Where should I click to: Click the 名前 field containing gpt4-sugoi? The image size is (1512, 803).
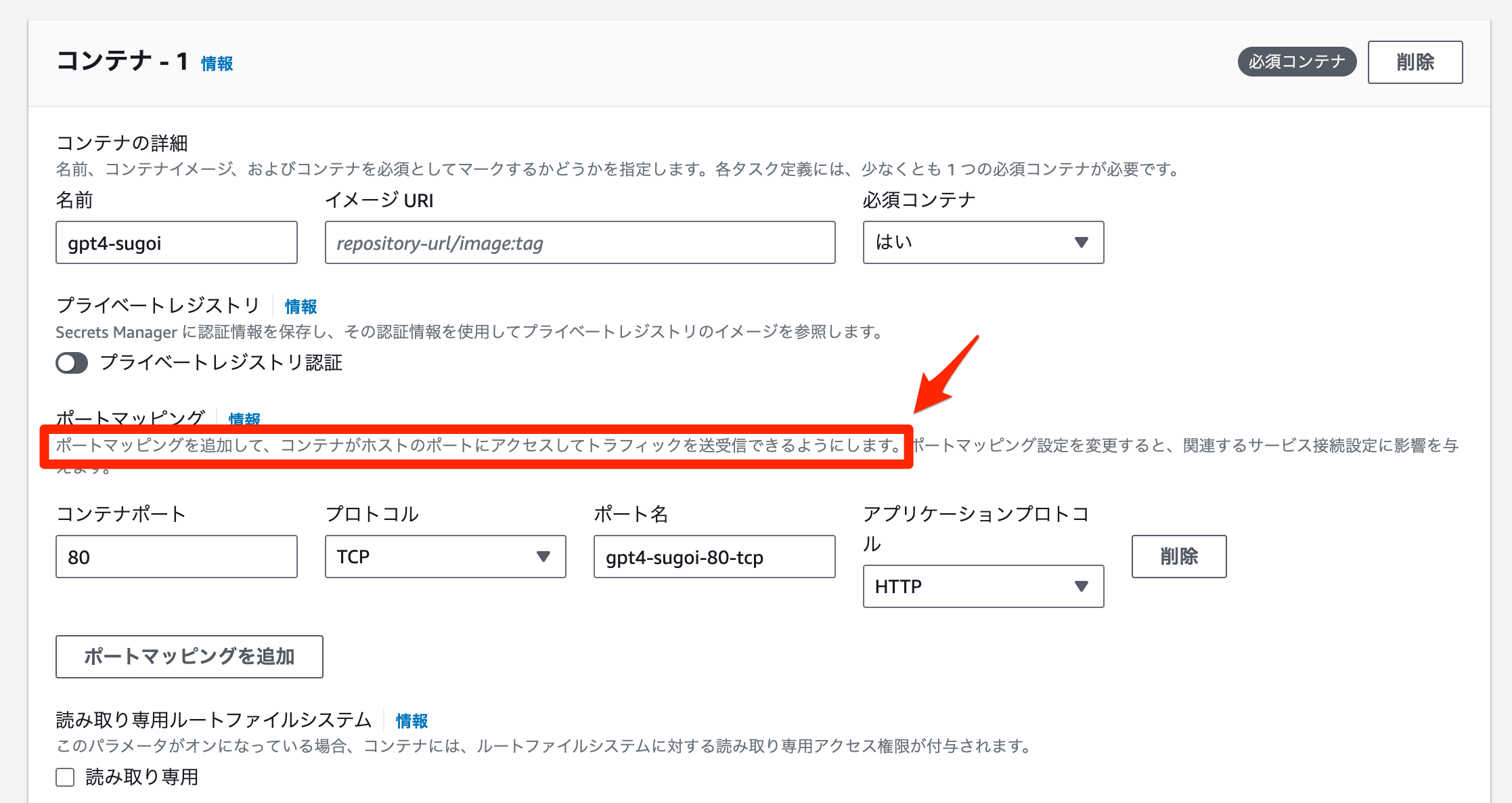coord(176,242)
